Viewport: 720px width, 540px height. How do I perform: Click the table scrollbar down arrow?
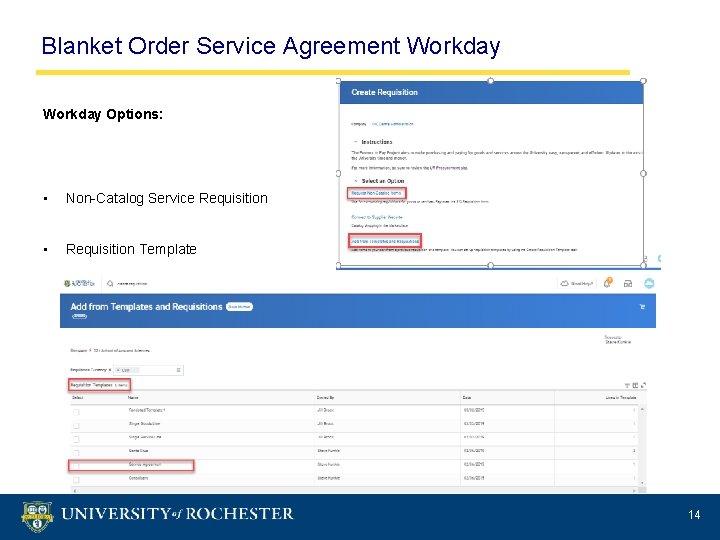click(642, 483)
